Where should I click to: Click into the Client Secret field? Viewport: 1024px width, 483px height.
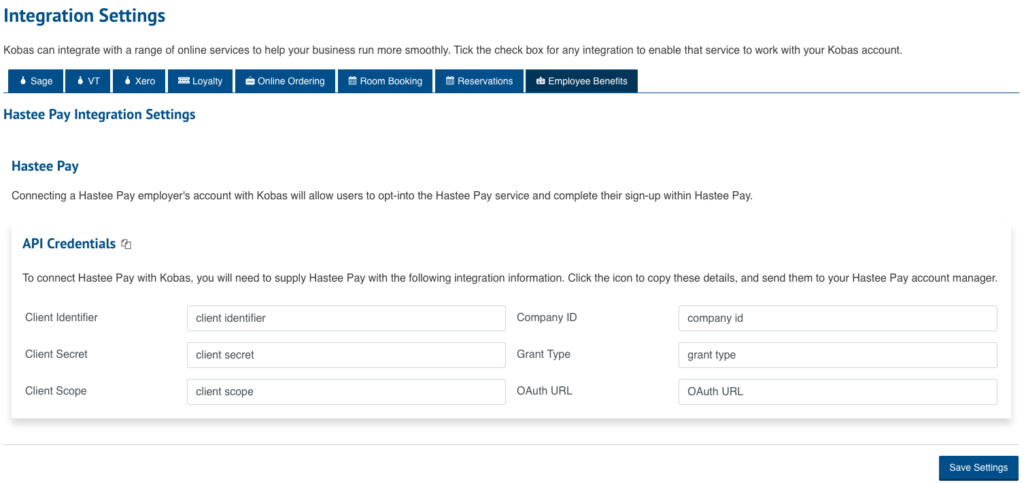pyautogui.click(x=346, y=355)
